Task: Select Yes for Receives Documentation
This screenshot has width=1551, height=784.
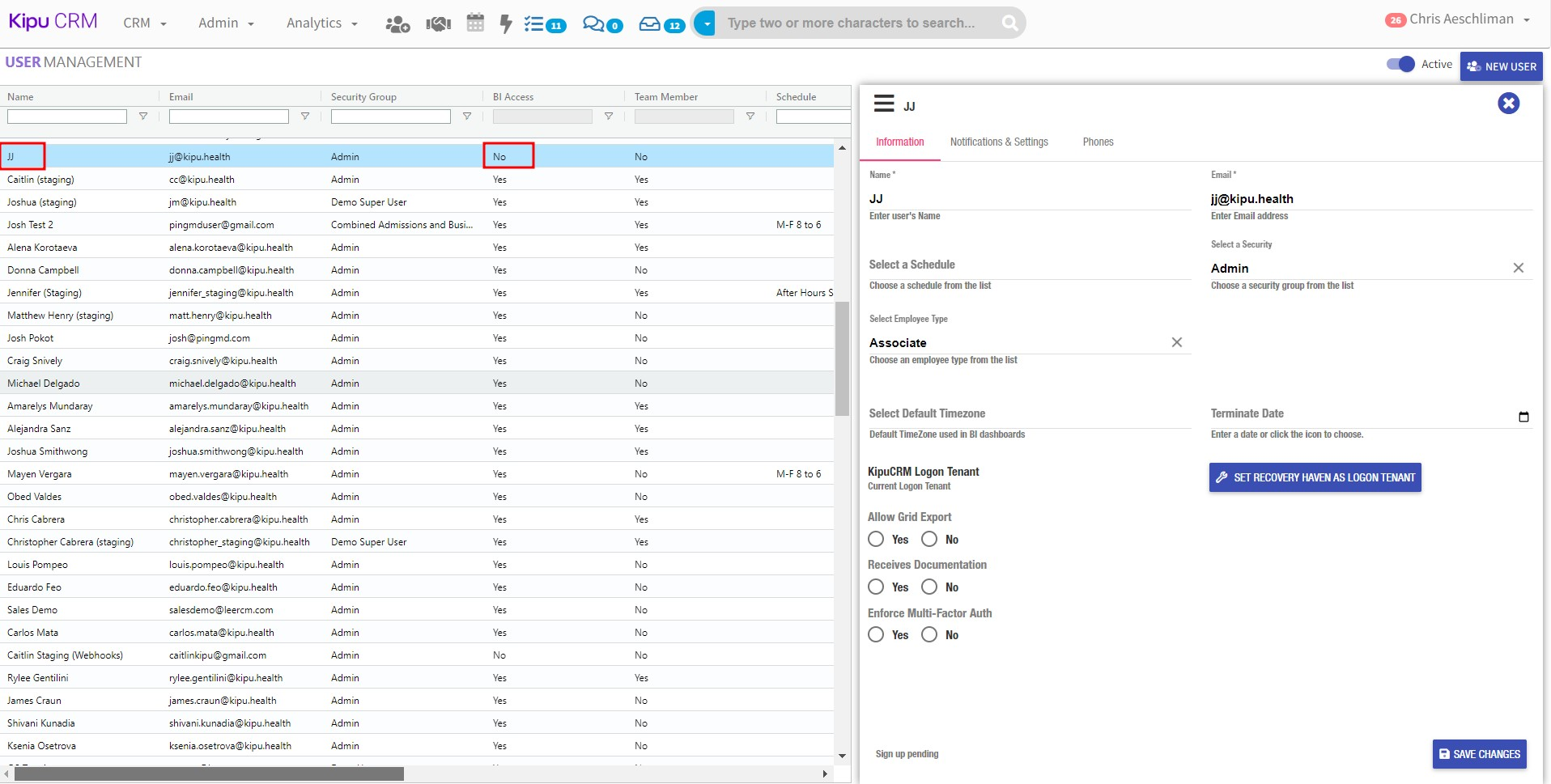Action: [876, 587]
